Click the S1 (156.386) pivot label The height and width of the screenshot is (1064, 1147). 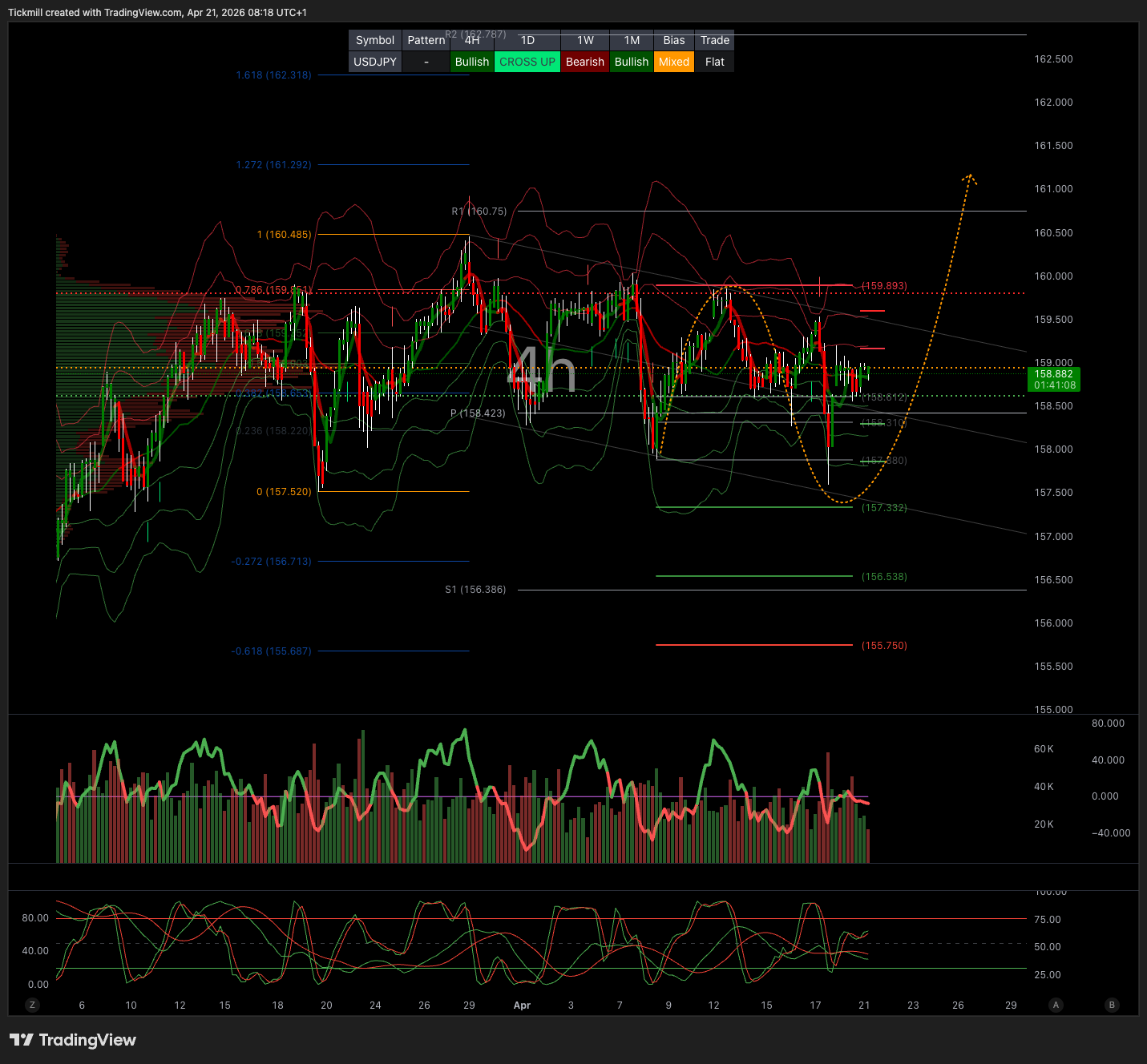tap(475, 590)
